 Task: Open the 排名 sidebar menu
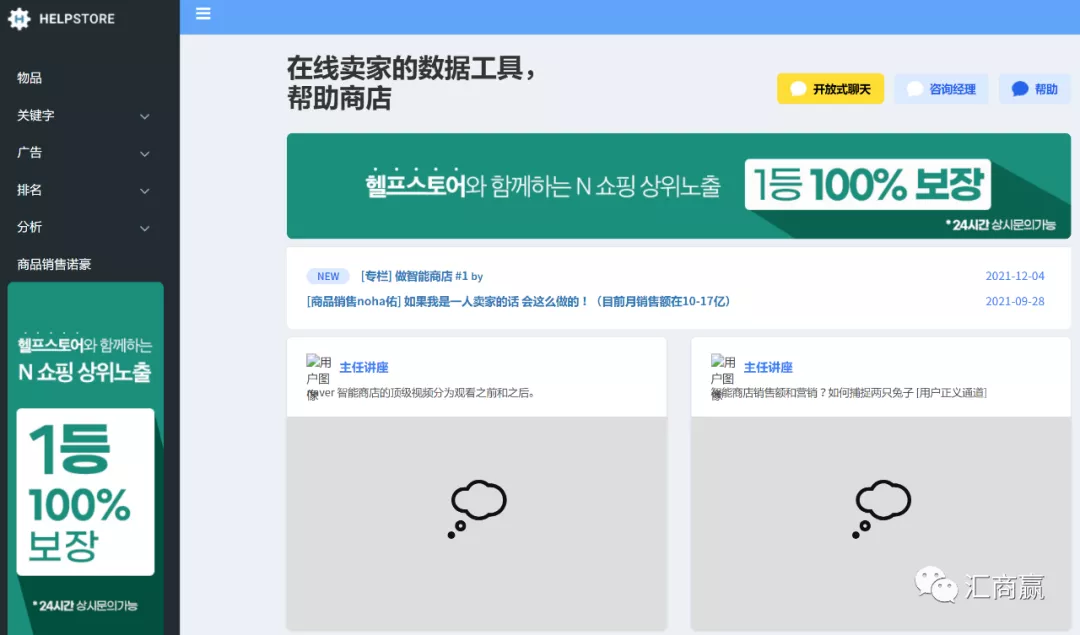coord(30,189)
